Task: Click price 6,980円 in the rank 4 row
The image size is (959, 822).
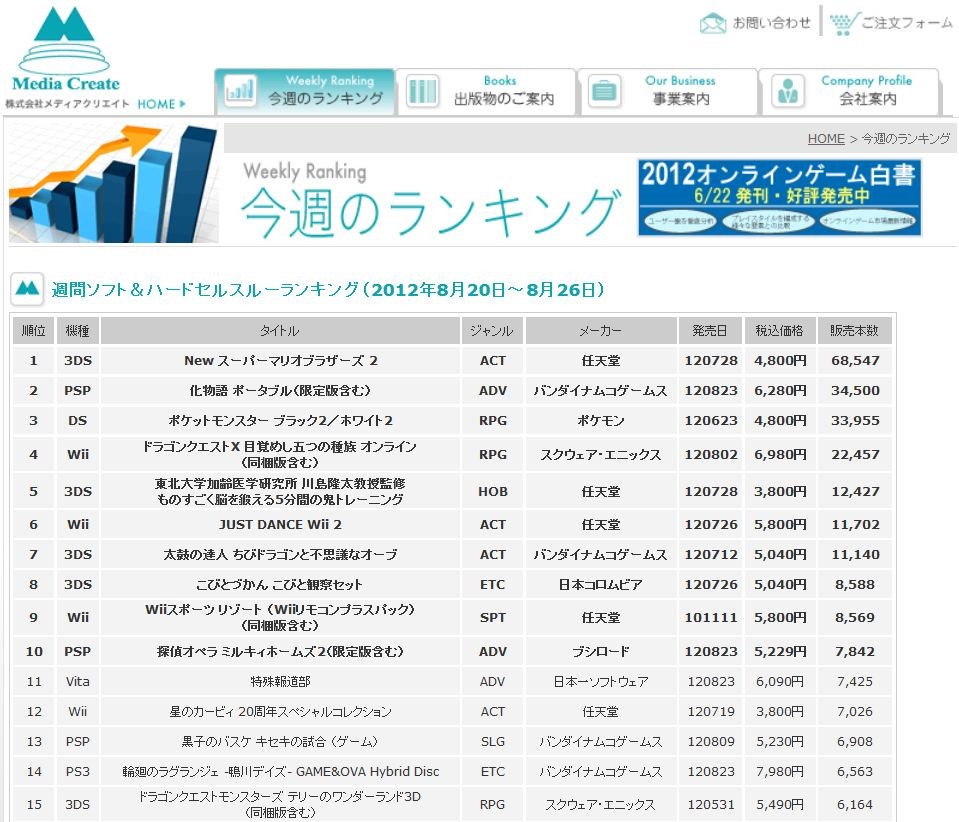Action: tap(780, 454)
